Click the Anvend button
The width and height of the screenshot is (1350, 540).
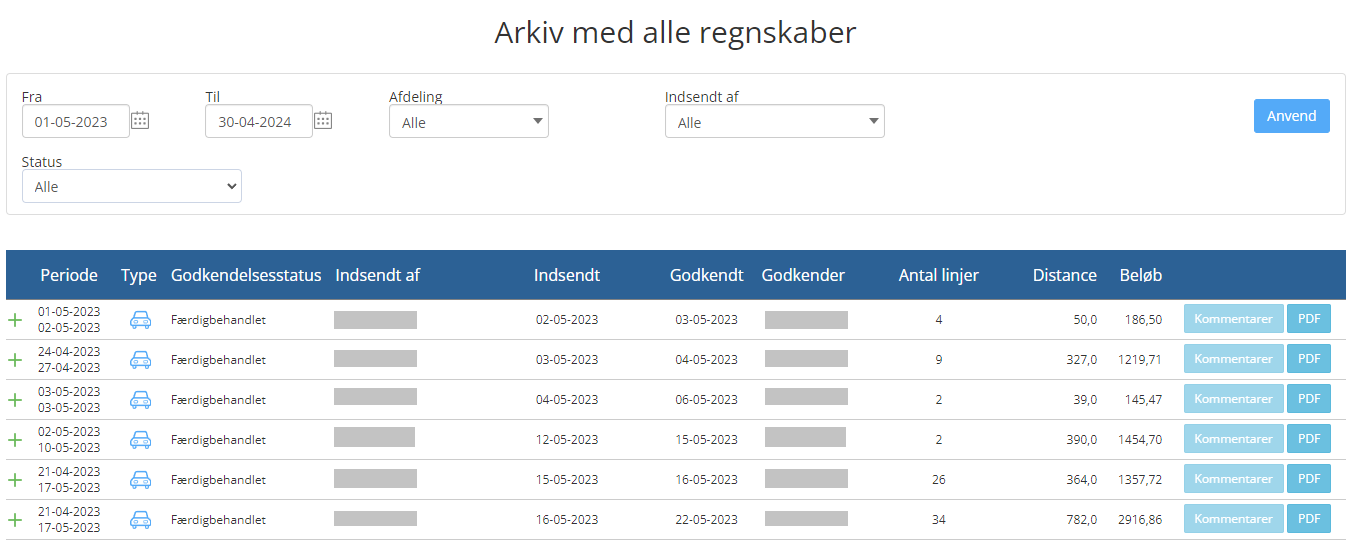(x=1292, y=116)
